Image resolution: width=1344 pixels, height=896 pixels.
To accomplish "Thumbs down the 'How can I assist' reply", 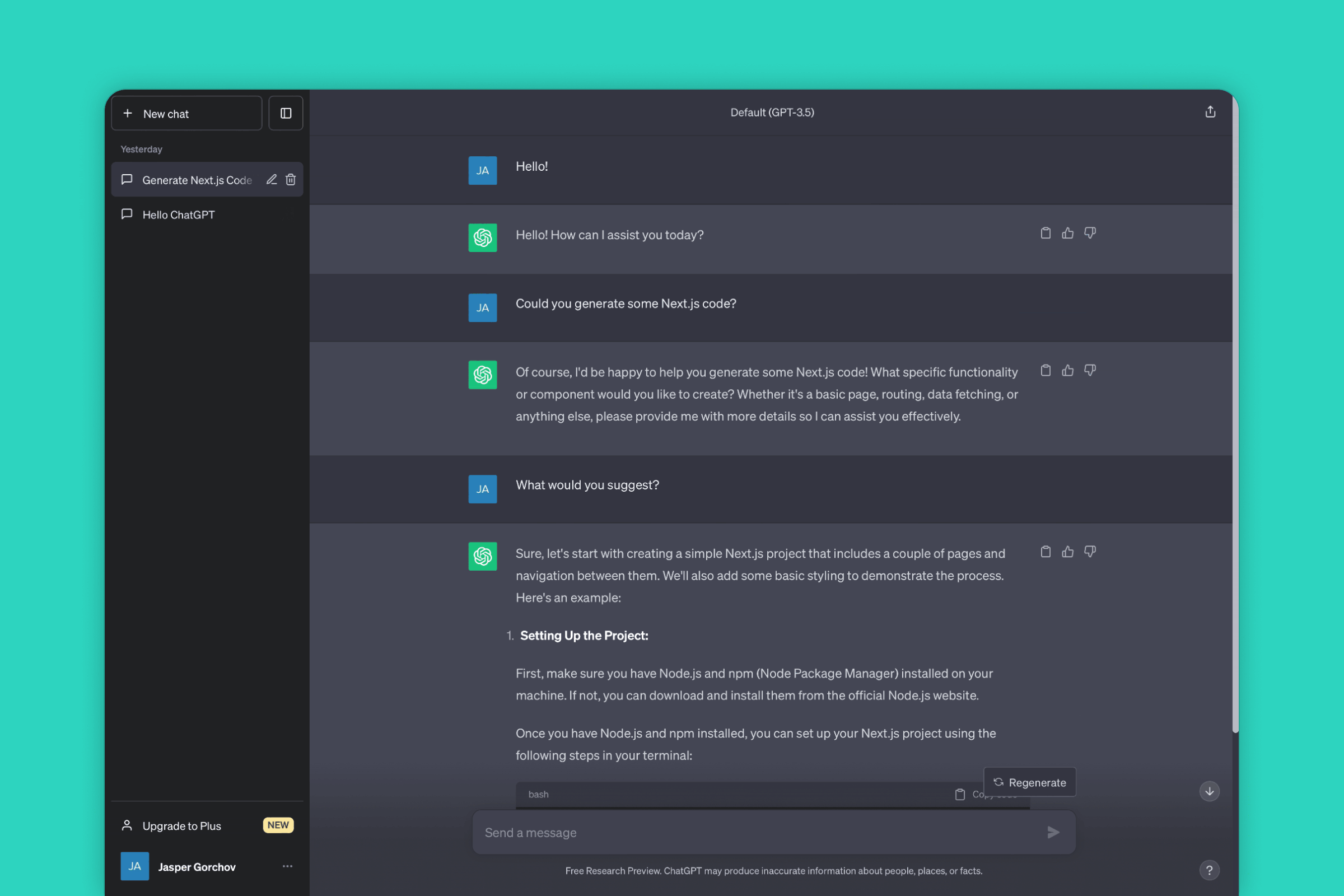I will 1090,233.
